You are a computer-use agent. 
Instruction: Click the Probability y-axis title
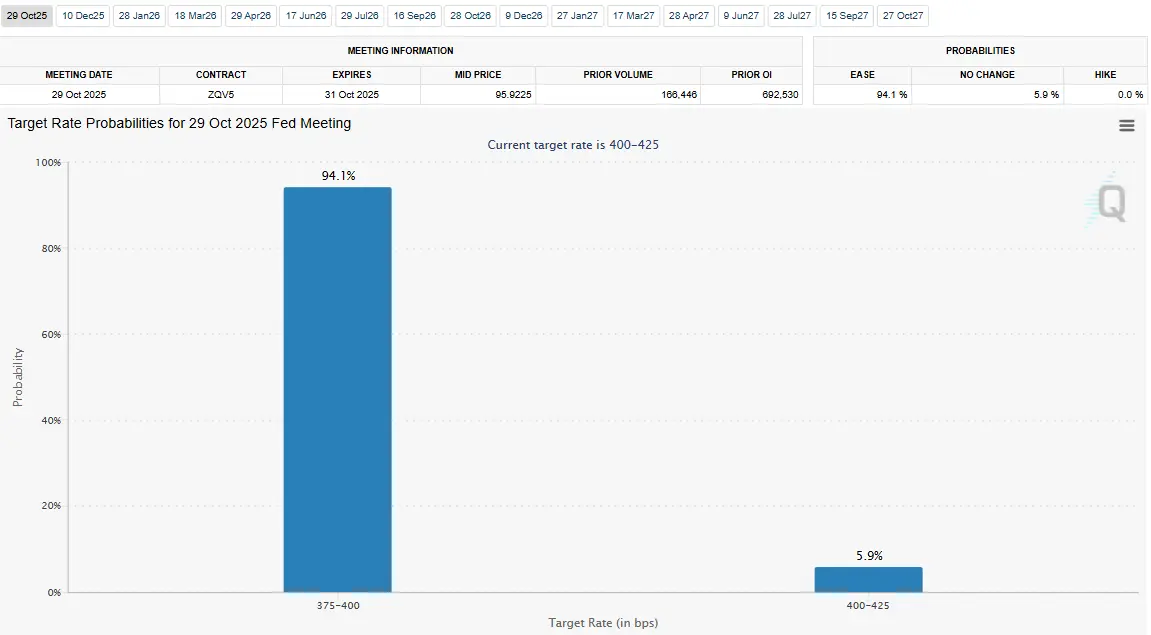pos(18,377)
